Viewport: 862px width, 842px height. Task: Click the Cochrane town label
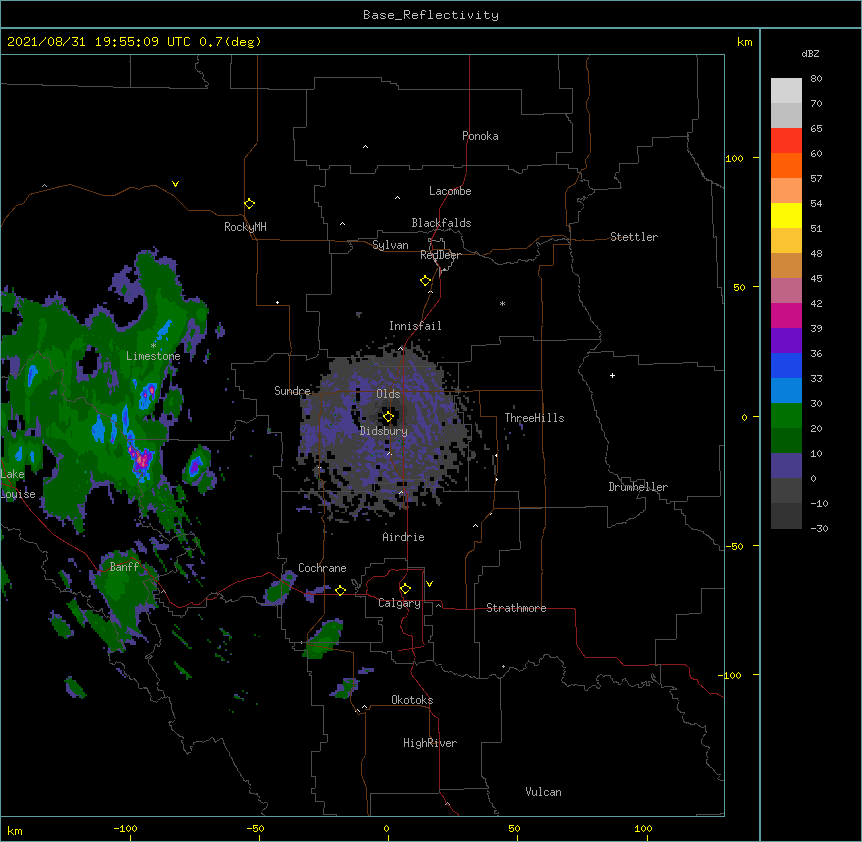322,568
